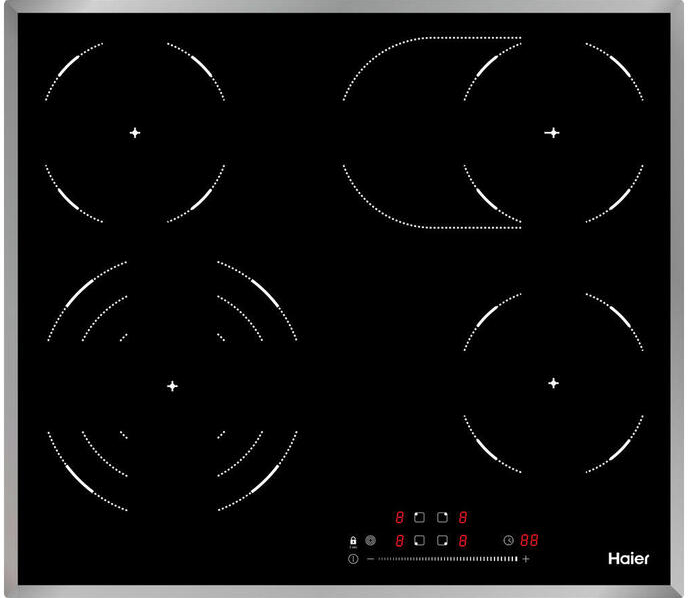The height and width of the screenshot is (598, 689).
Task: Select the bottom-left burner zone selector icon
Action: [420, 541]
